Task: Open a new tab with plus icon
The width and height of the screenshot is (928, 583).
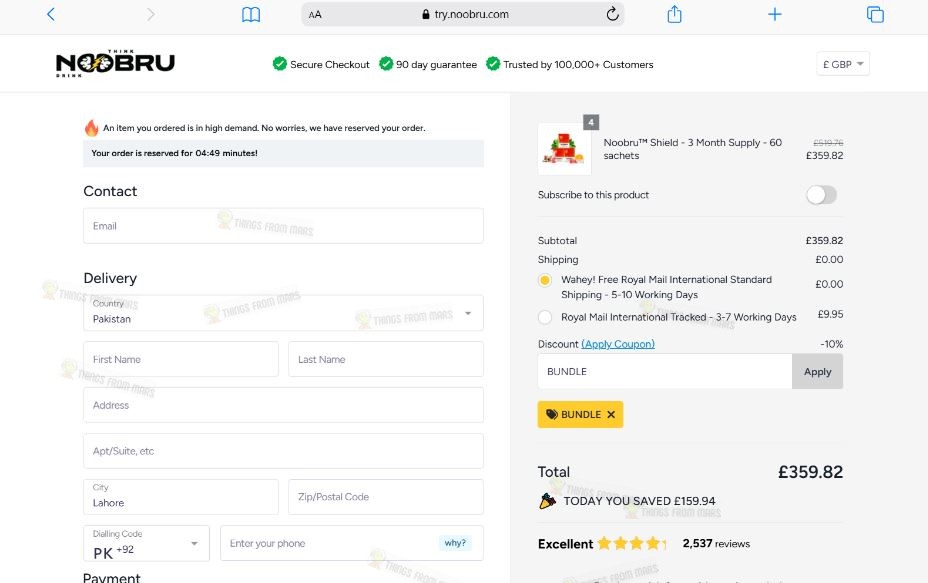Action: point(775,14)
